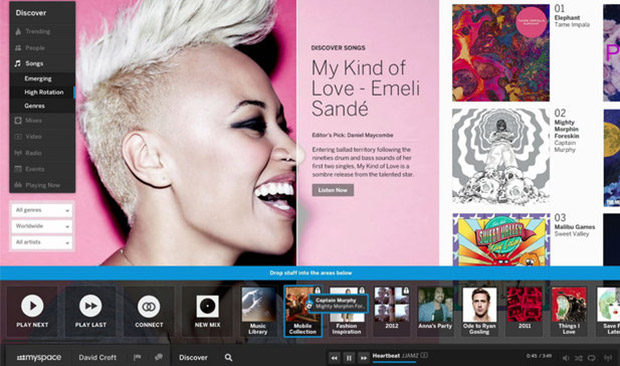Open the Elephant album cover by Tame Impala

pyautogui.click(x=501, y=53)
